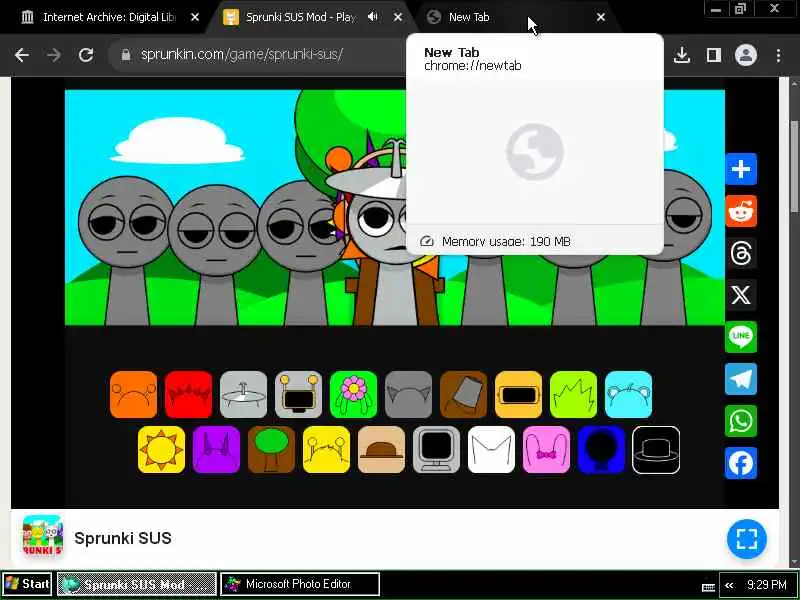This screenshot has height=600, width=800.
Task: Open the Chrome three-dot menu
Action: pyautogui.click(x=778, y=55)
